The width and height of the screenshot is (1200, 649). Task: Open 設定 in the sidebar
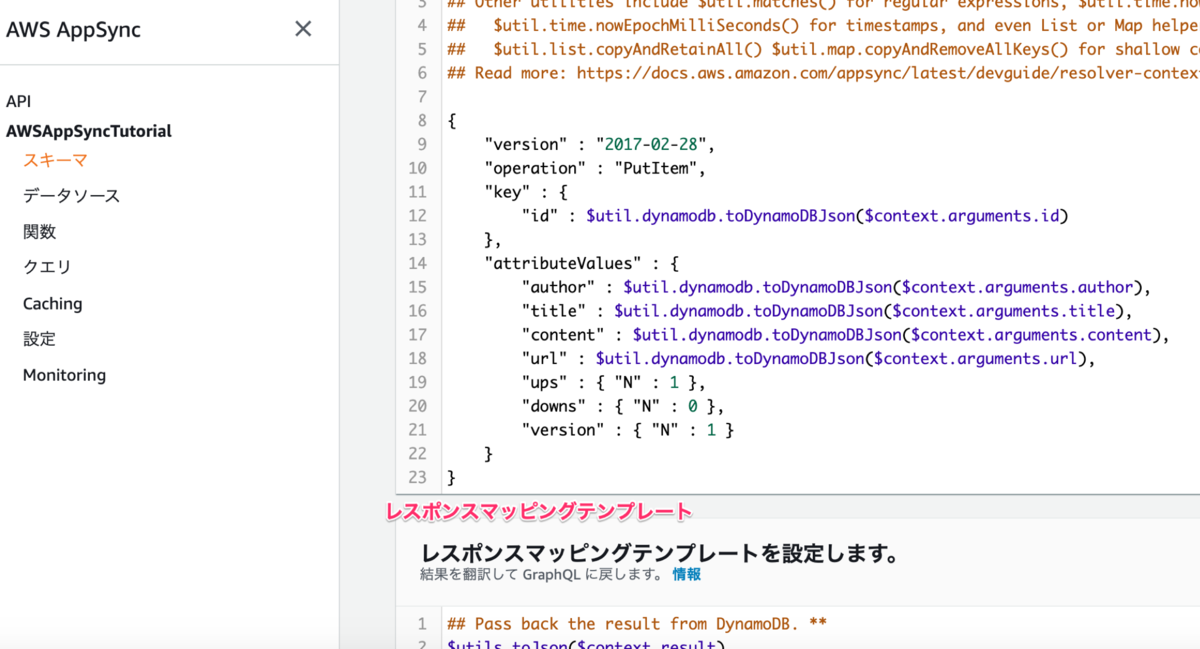[x=40, y=339]
